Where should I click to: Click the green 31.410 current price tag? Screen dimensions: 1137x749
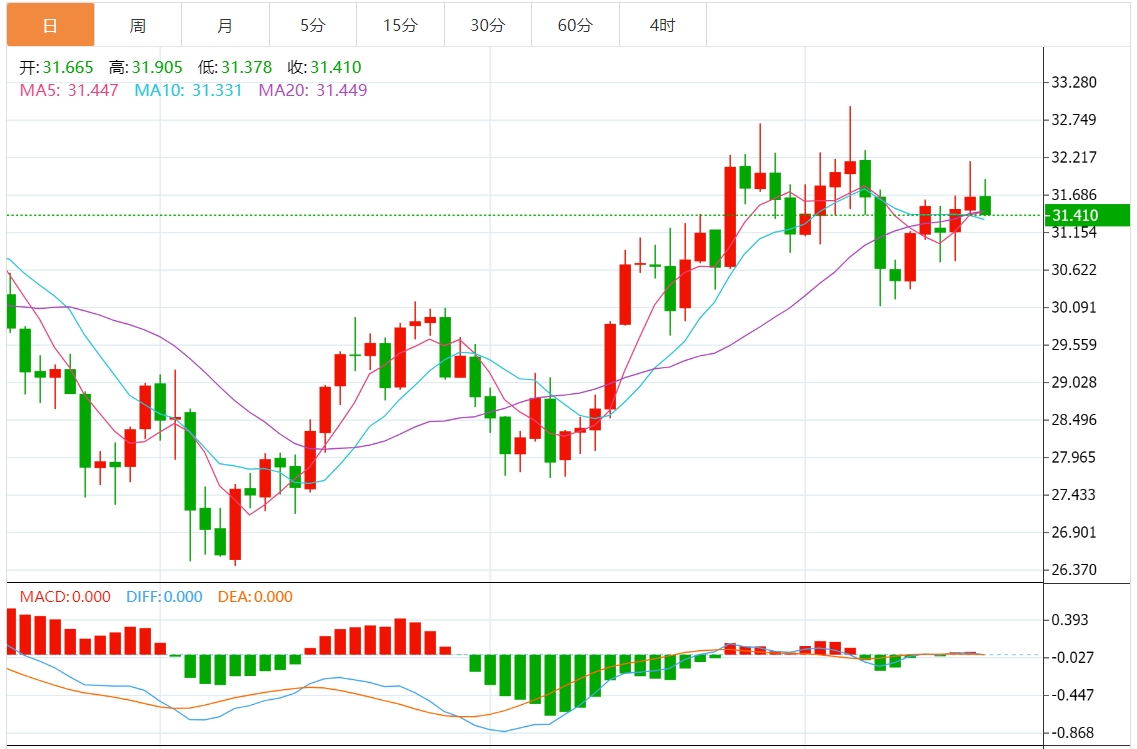click(1086, 215)
